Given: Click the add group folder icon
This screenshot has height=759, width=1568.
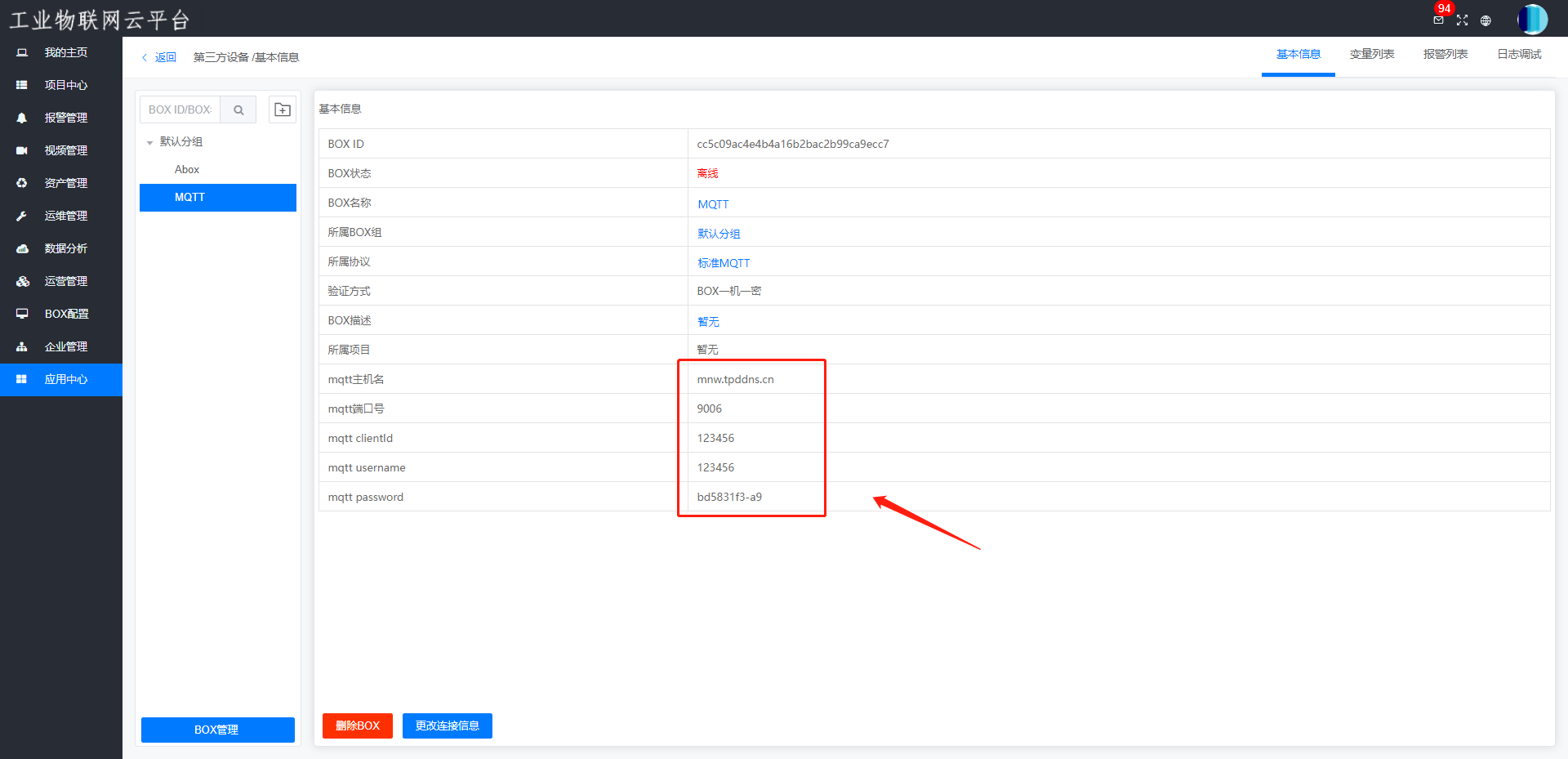Looking at the screenshot, I should point(283,109).
